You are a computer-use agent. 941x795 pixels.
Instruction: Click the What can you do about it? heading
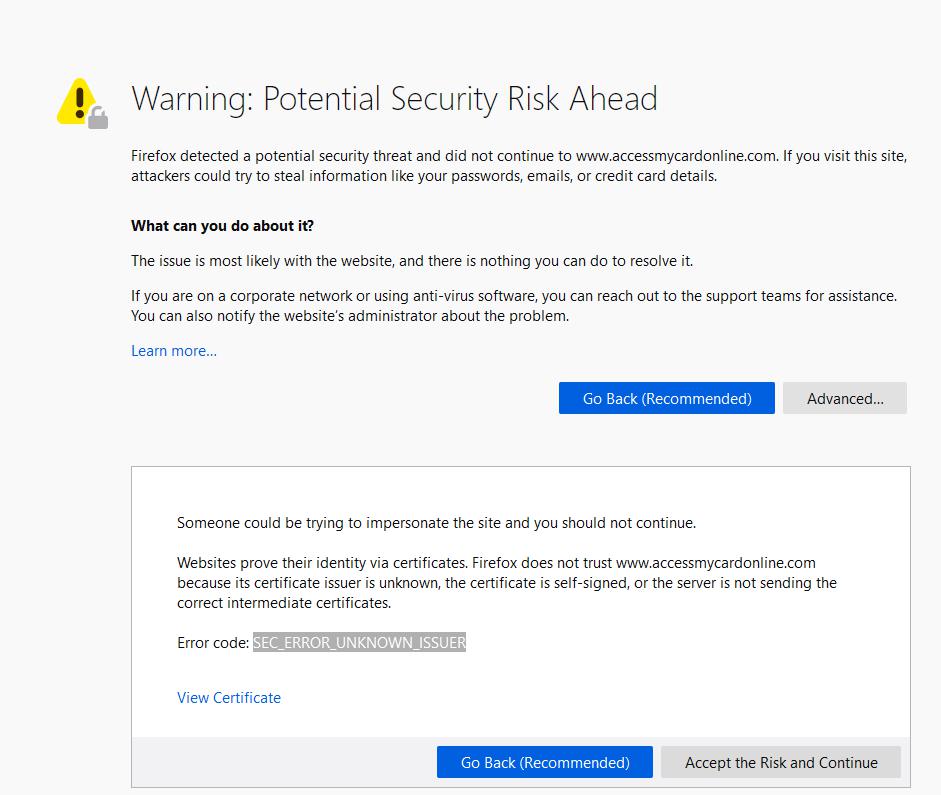222,226
